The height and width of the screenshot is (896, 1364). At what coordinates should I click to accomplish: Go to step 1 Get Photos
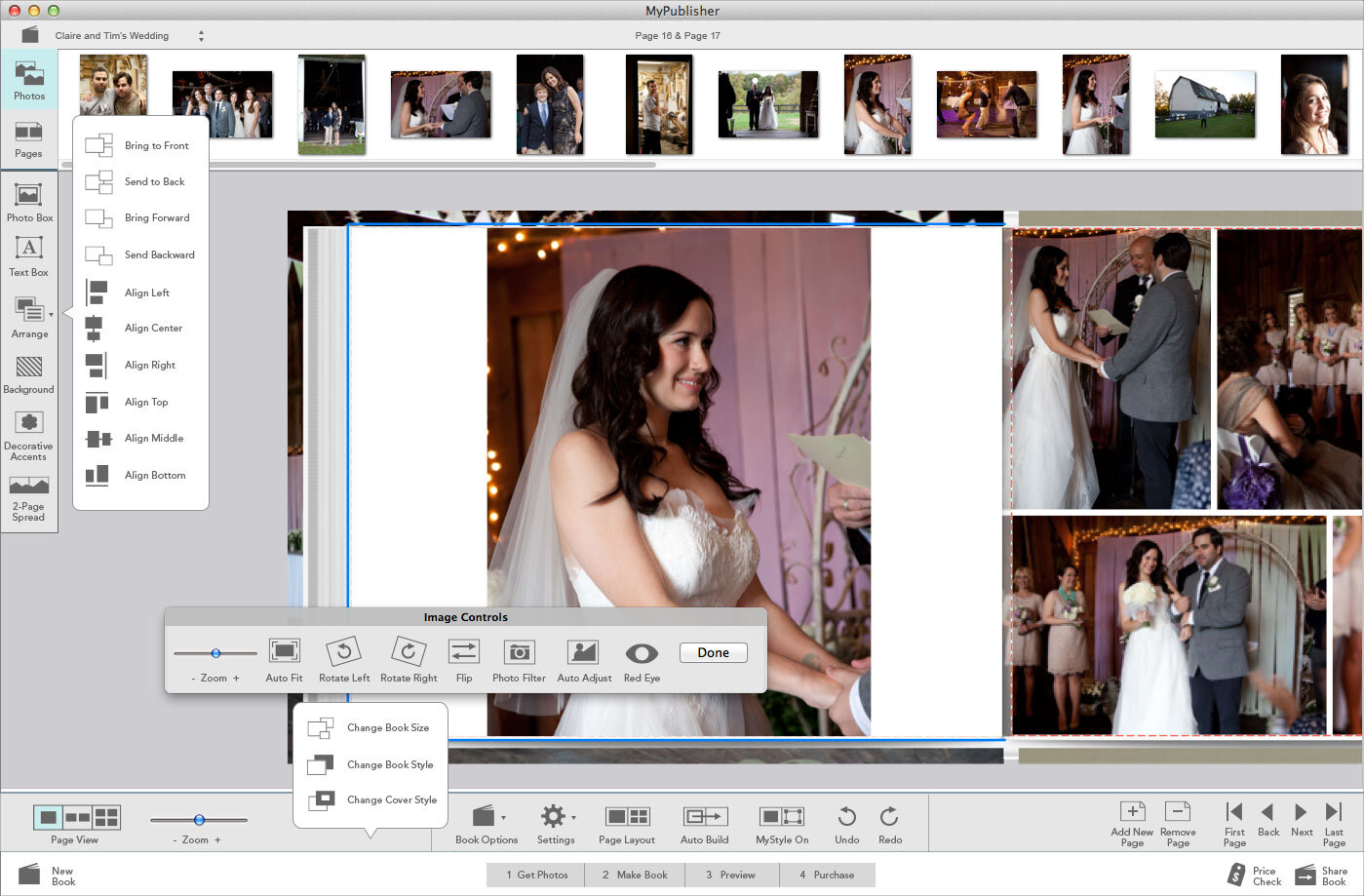[535, 875]
